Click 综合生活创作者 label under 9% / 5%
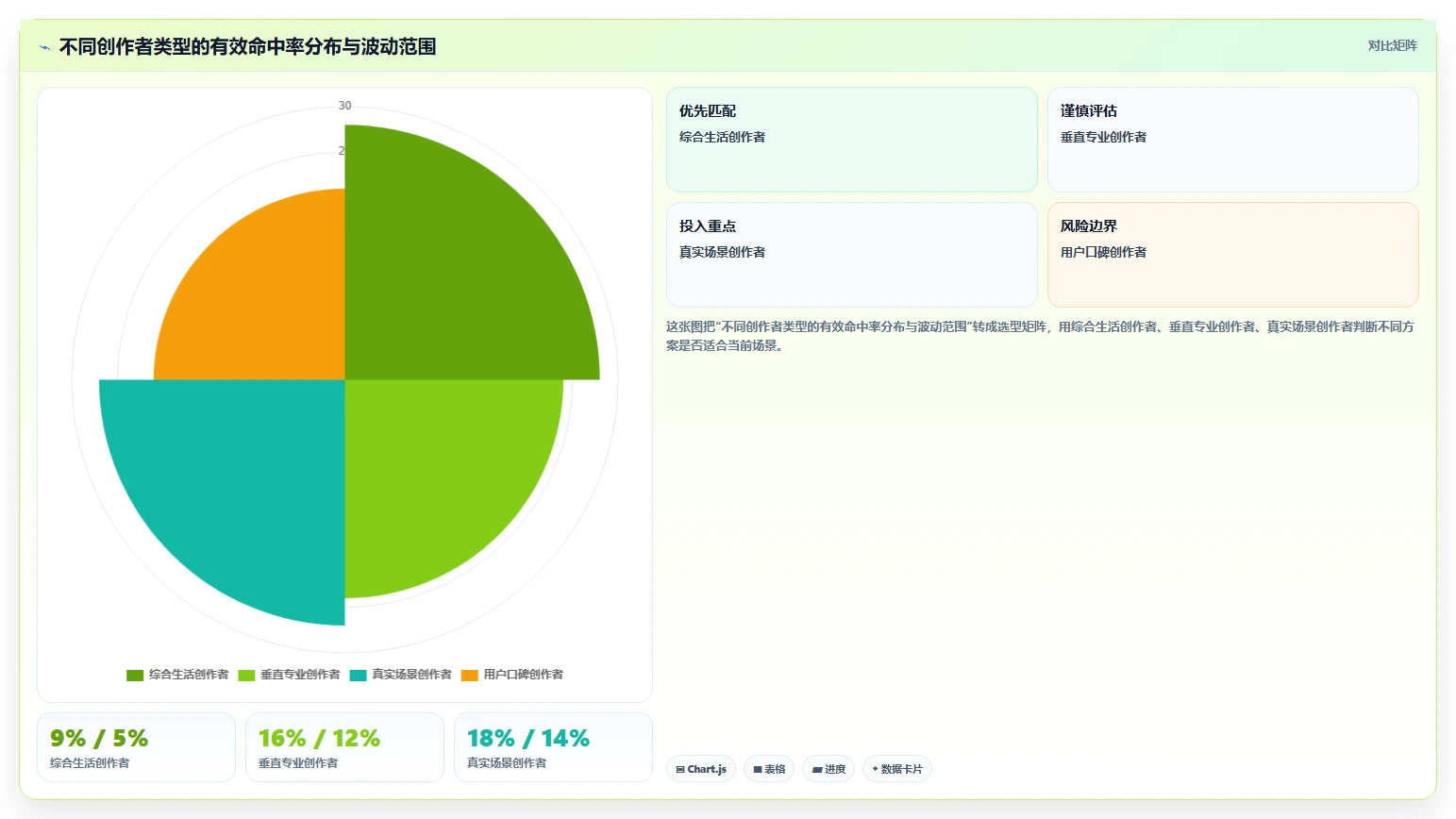The image size is (1456, 819). pyautogui.click(x=90, y=762)
